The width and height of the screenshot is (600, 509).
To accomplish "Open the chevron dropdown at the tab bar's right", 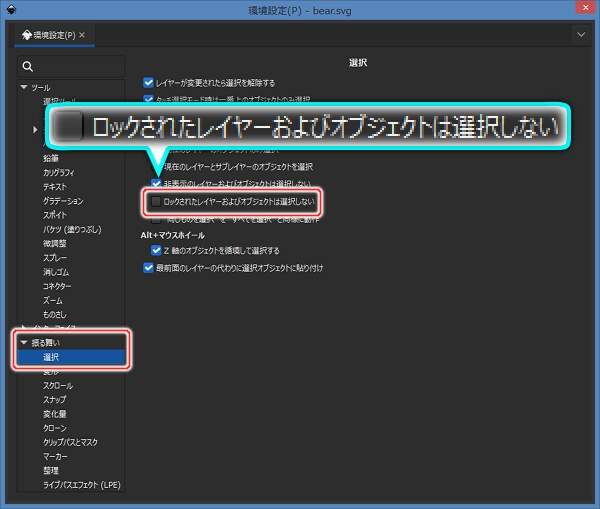I will click(x=581, y=35).
